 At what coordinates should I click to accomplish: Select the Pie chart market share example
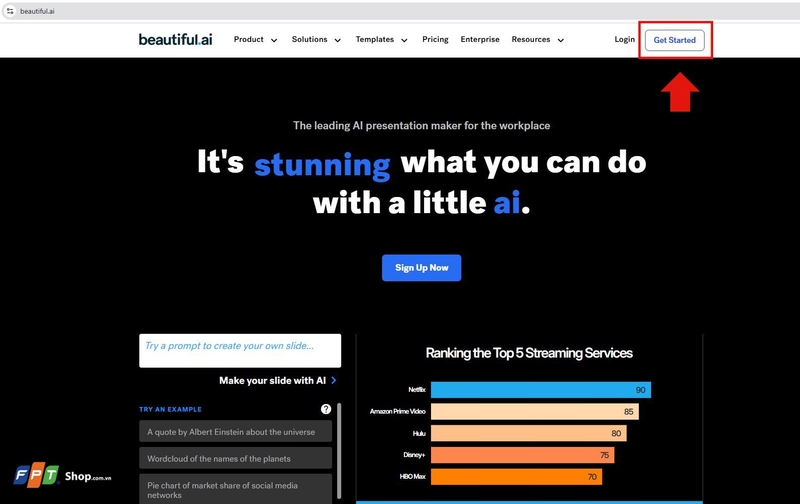[x=235, y=490]
